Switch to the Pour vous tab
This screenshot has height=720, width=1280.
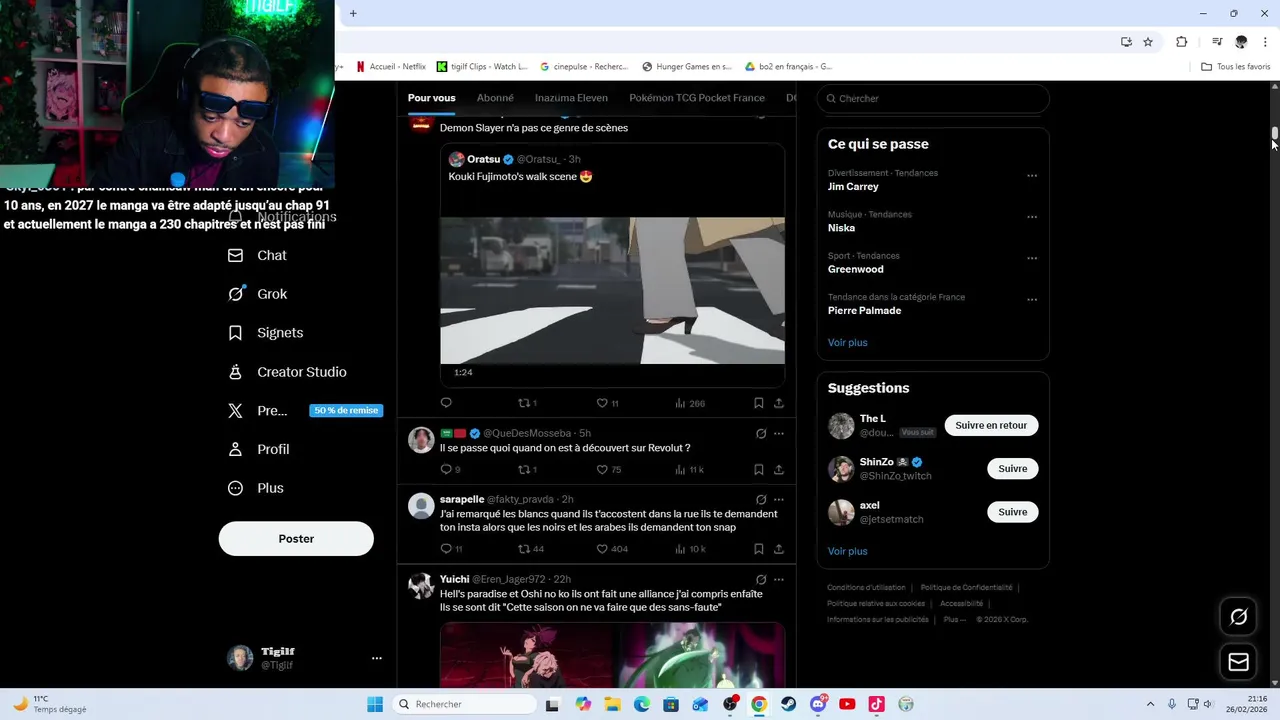click(431, 98)
